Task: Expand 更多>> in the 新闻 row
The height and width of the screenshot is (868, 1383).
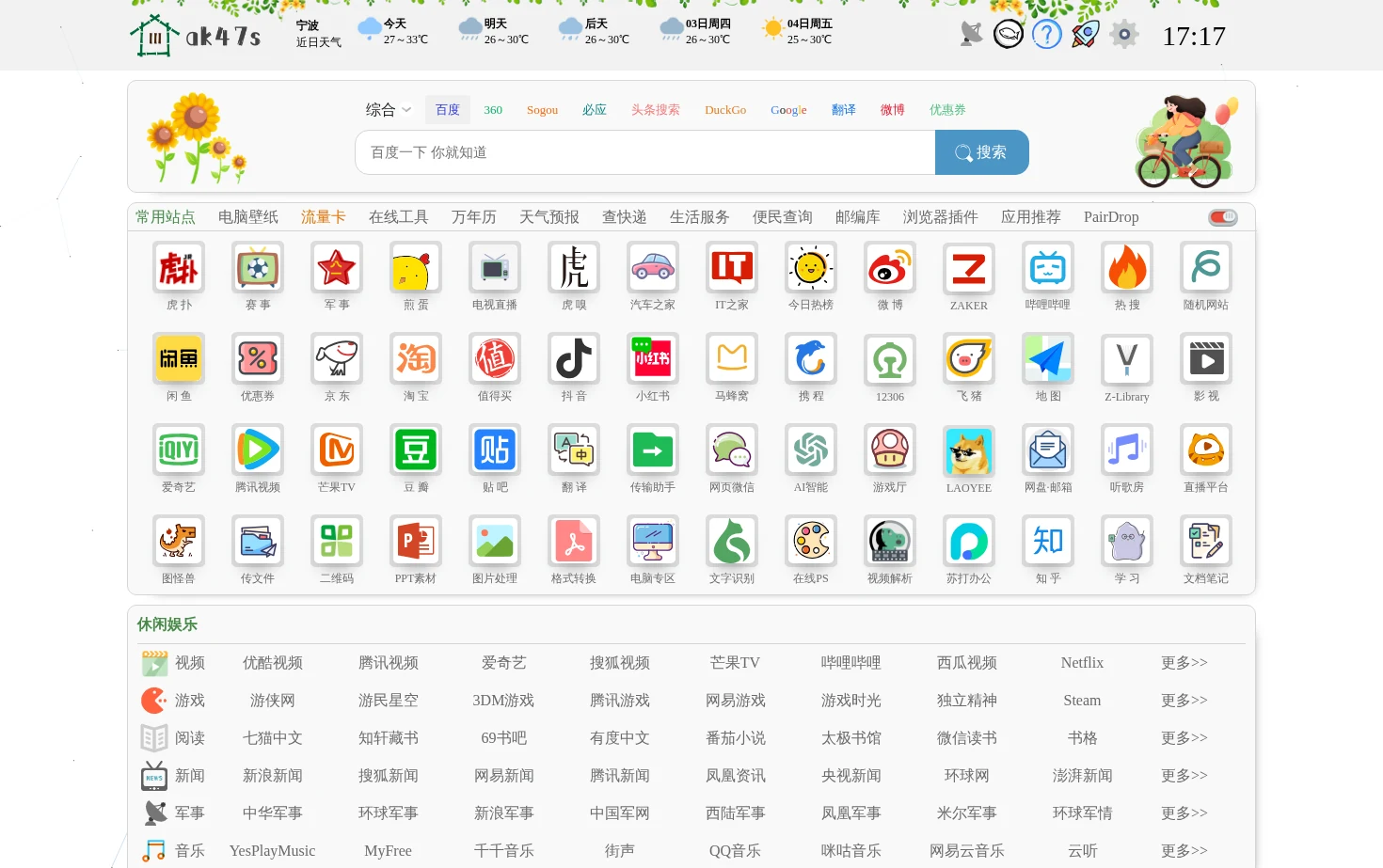Action: click(x=1184, y=776)
